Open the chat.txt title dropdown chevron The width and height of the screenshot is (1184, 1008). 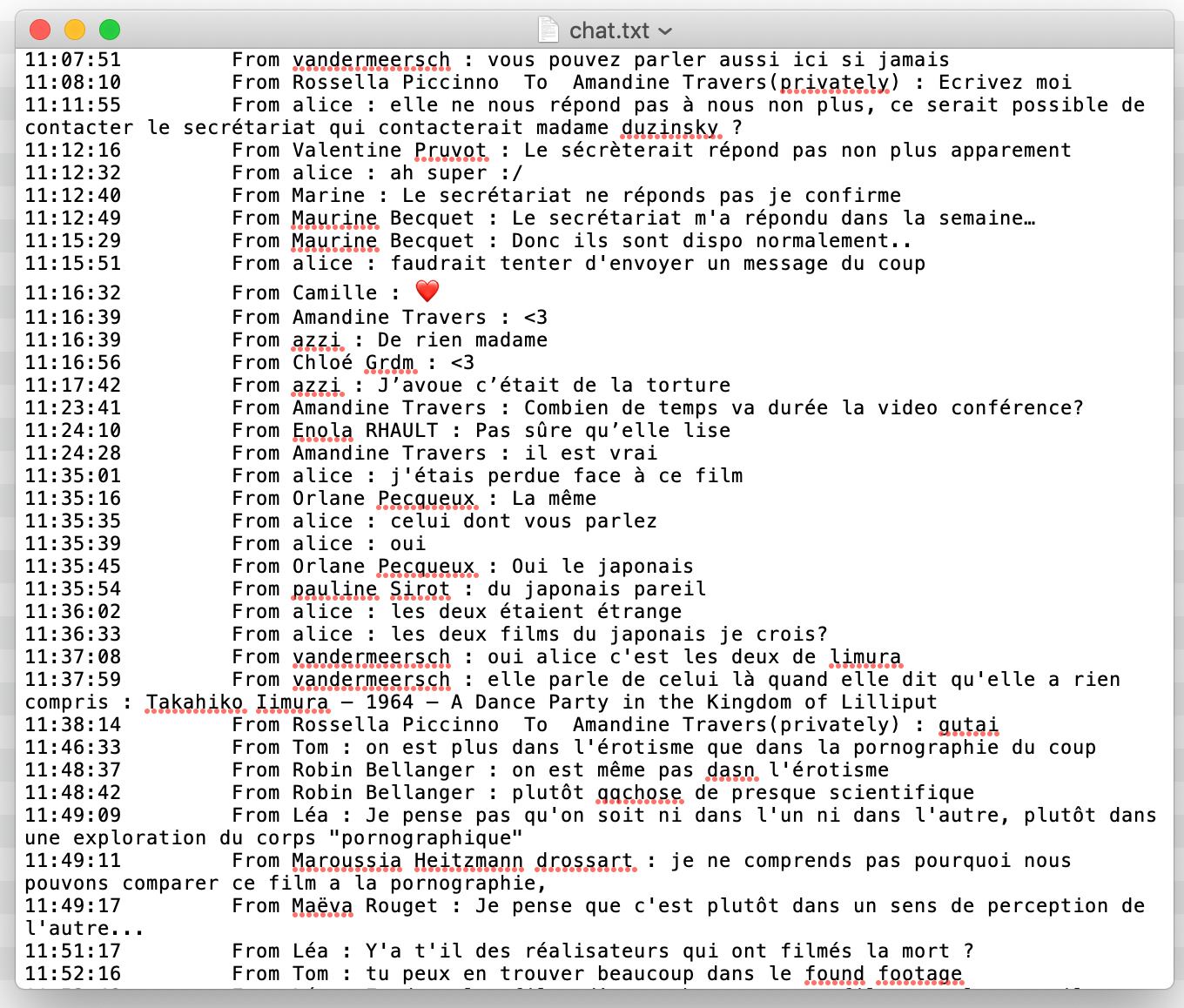click(666, 31)
